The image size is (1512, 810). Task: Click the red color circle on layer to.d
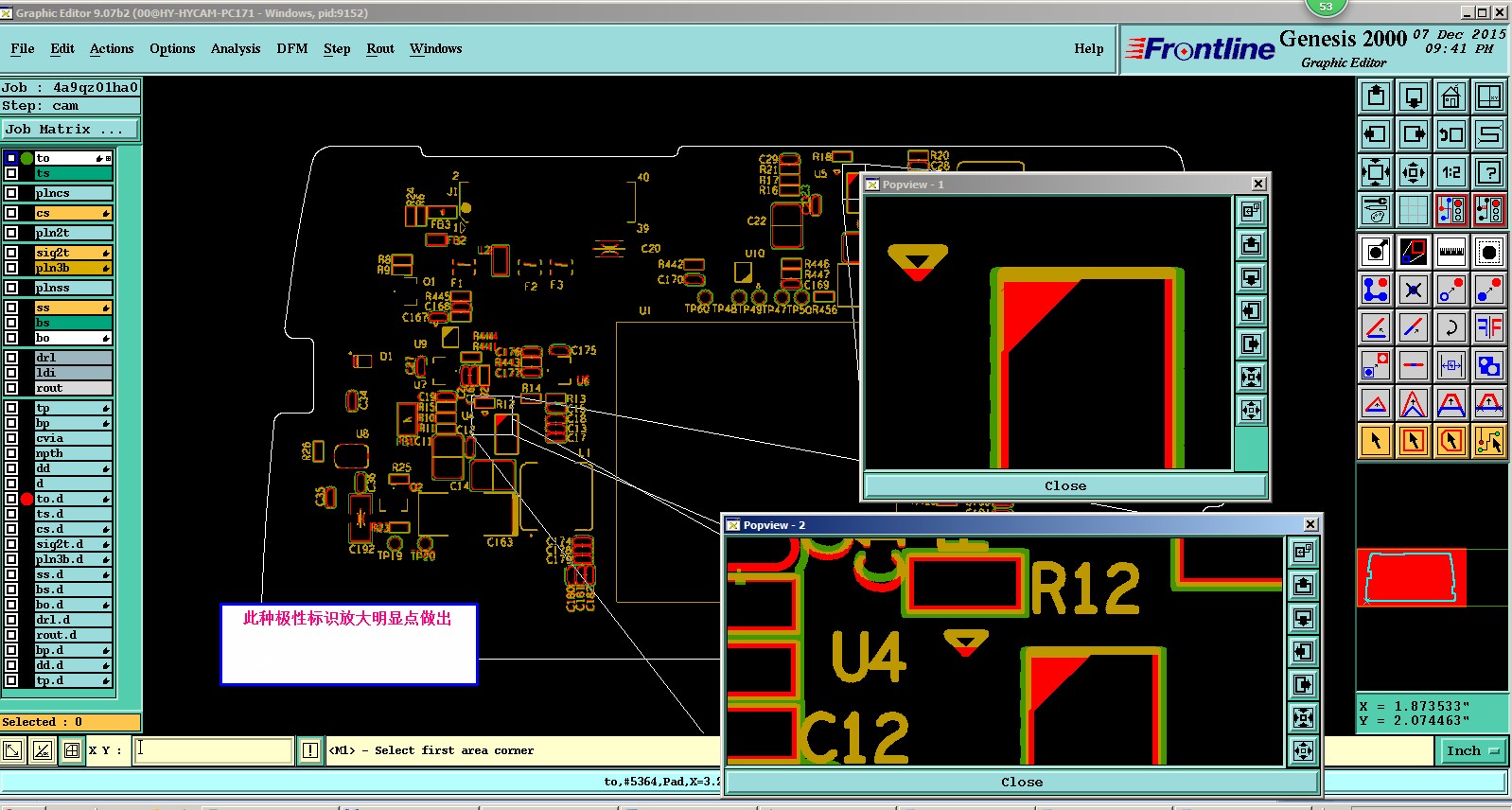coord(26,499)
